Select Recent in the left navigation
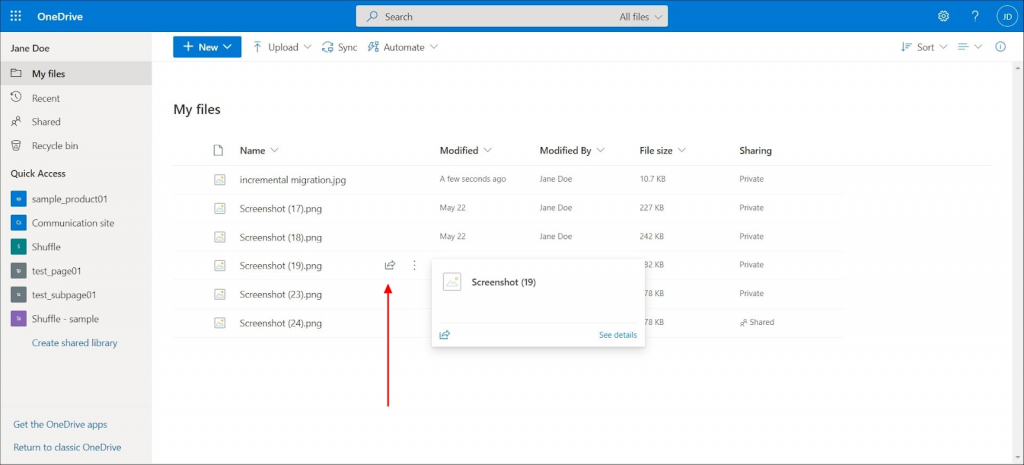This screenshot has width=1024, height=465. (x=45, y=99)
